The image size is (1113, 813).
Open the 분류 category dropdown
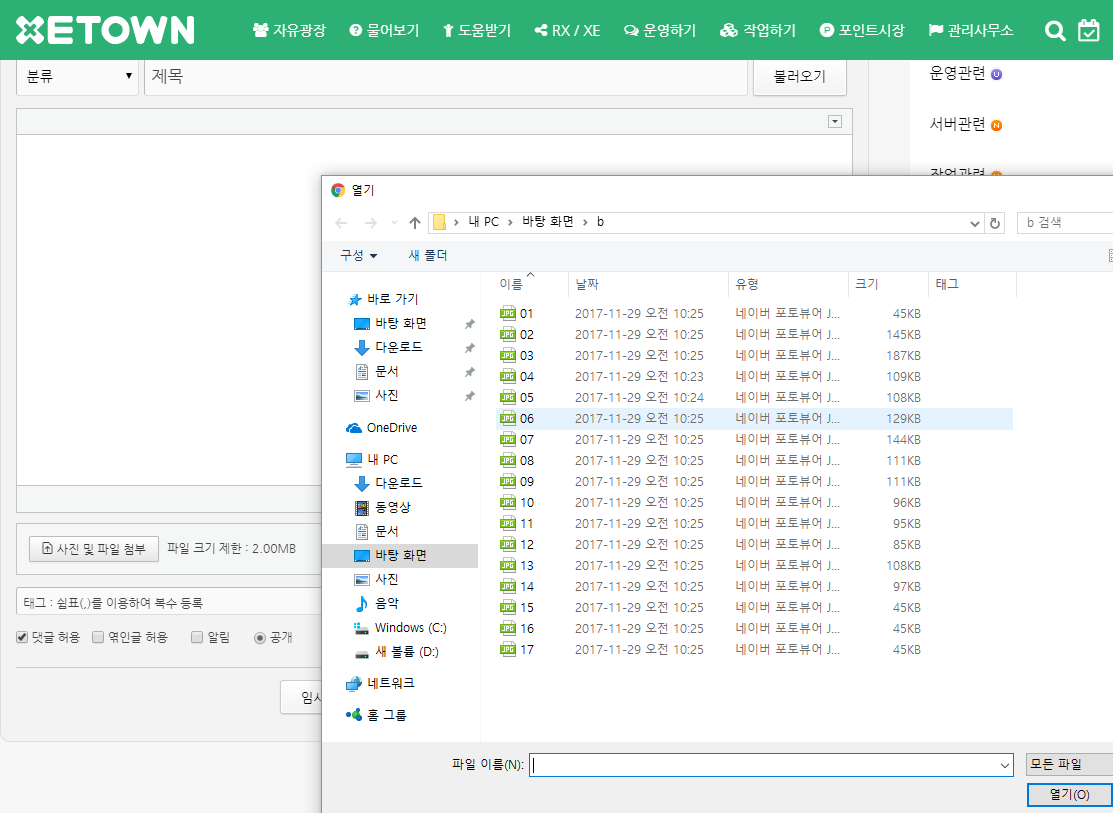pyautogui.click(x=78, y=77)
